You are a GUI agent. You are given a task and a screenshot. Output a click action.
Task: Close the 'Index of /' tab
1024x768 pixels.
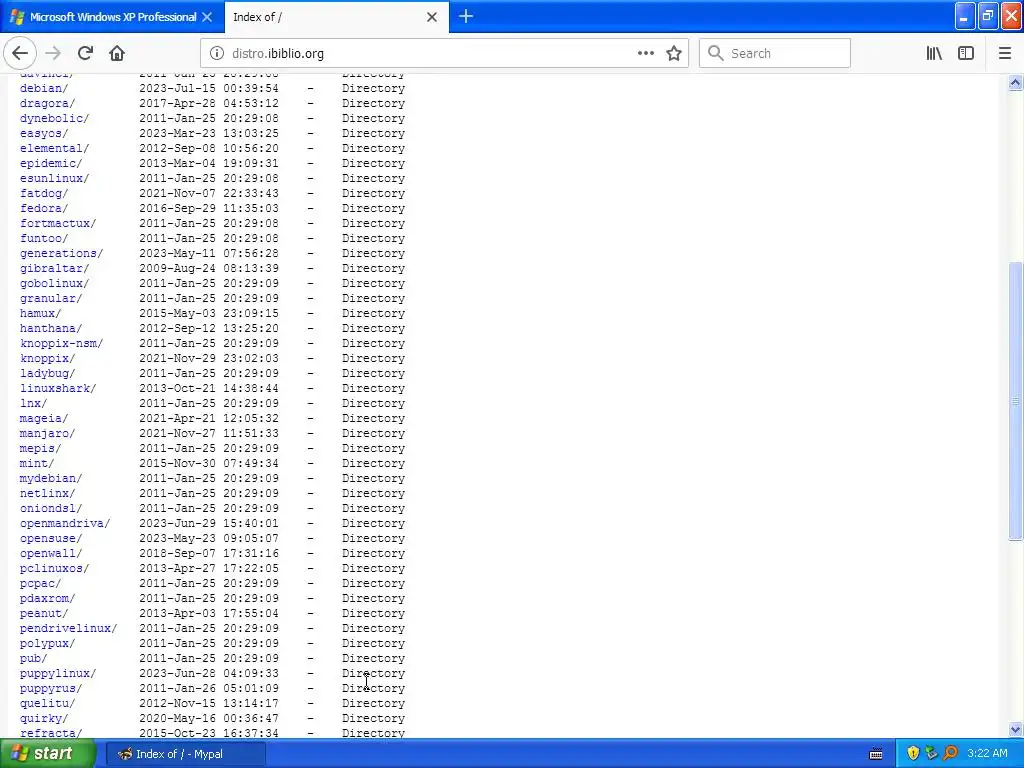pos(432,17)
